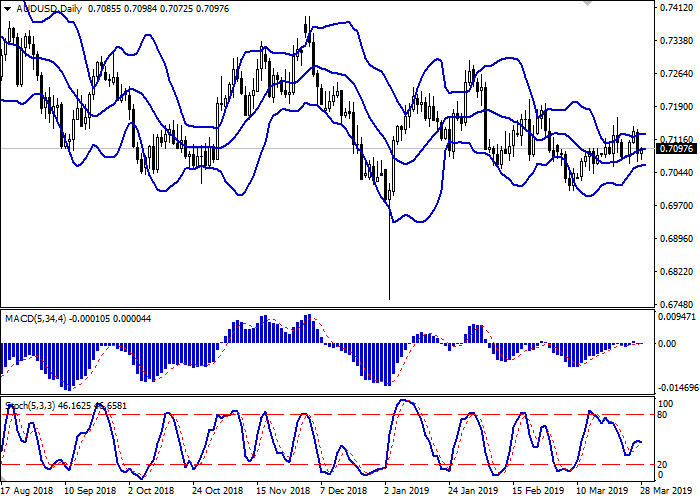This screenshot has height=500, width=700.
Task: Click the 24 Jan 2019 date label
Action: [473, 492]
